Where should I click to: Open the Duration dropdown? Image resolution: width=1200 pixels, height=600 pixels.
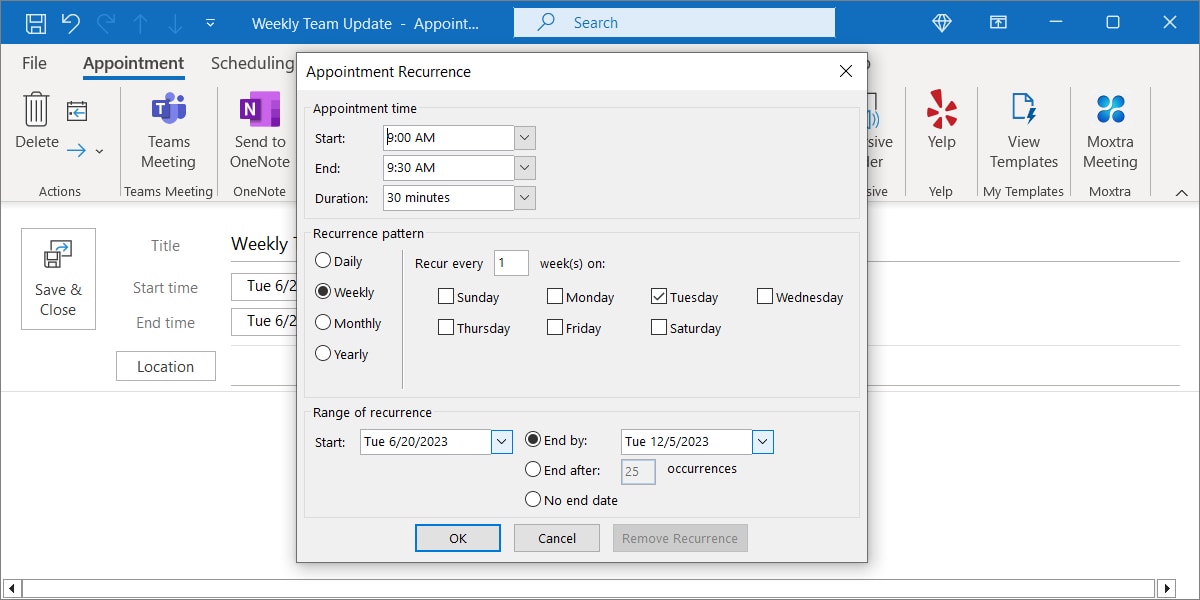523,197
